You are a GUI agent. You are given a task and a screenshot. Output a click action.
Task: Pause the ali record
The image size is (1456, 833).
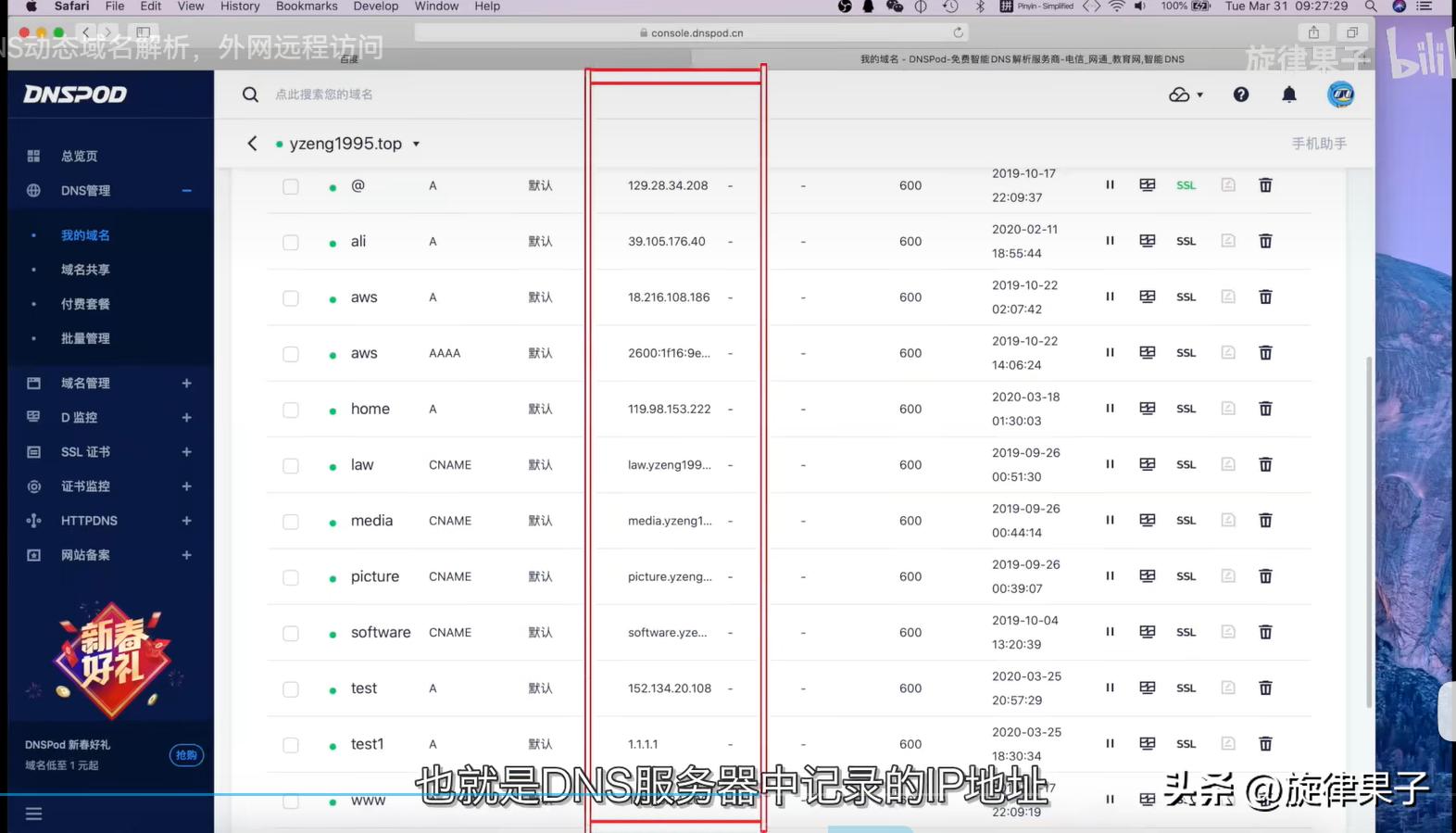pyautogui.click(x=1110, y=241)
